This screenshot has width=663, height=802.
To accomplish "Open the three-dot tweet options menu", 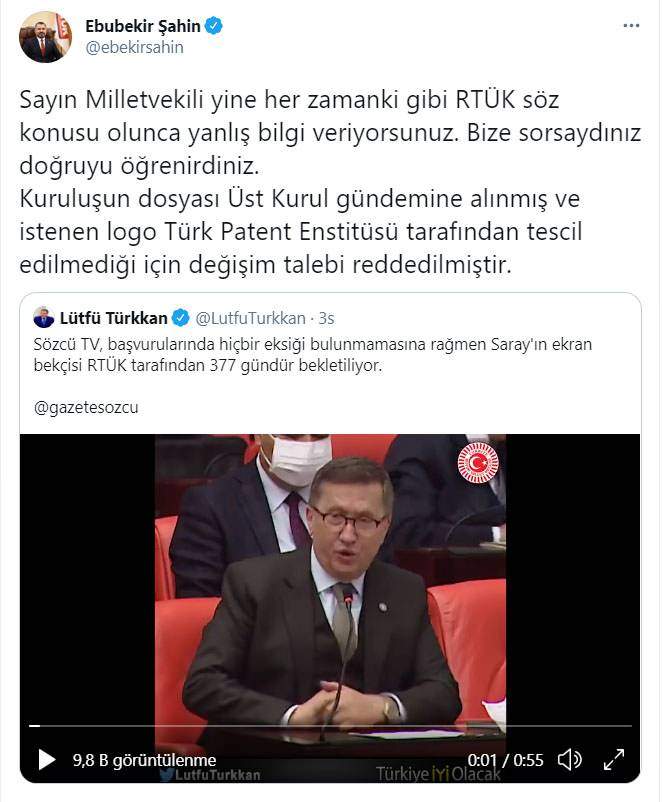I will click(631, 26).
